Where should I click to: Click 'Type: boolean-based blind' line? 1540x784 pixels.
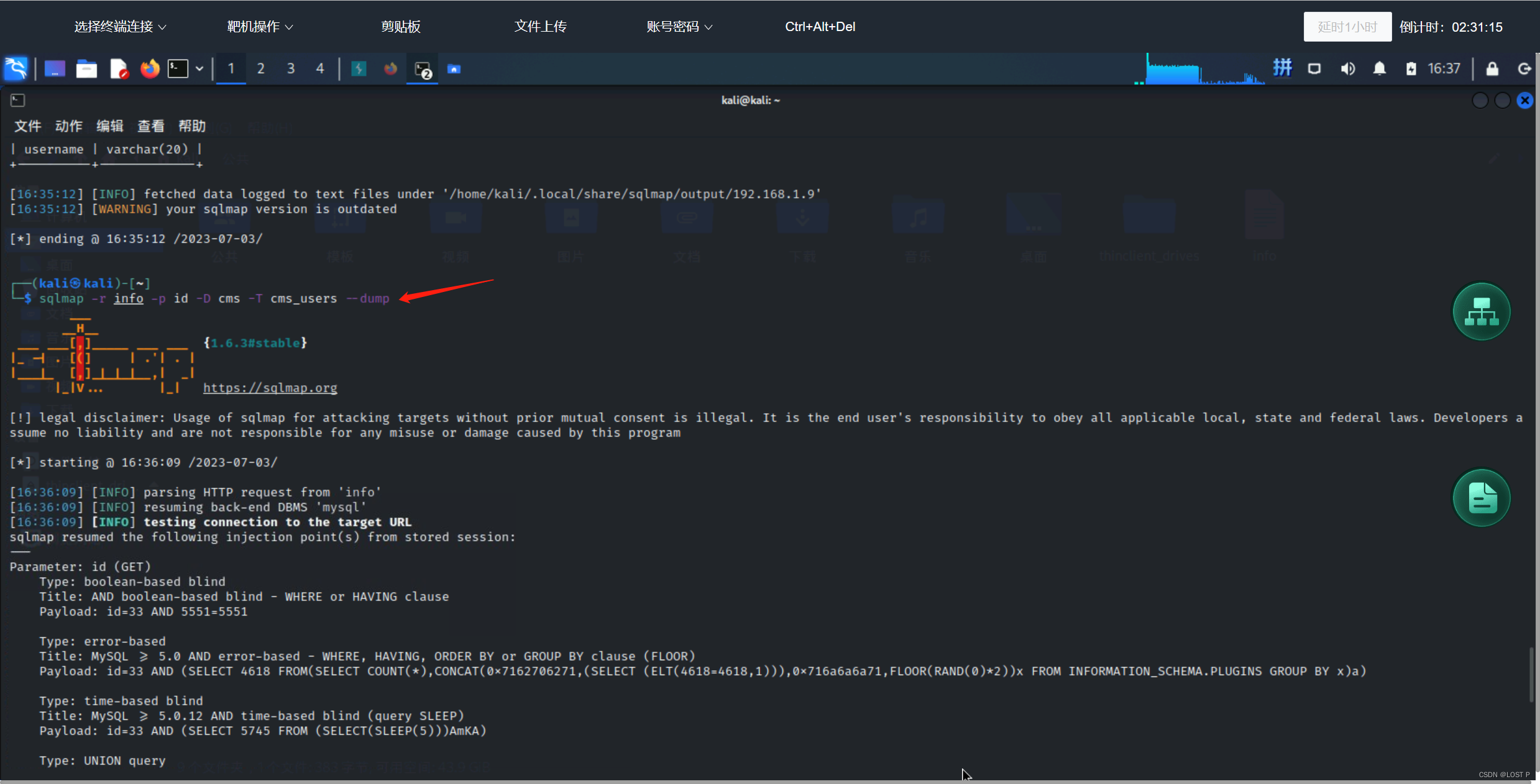(132, 581)
